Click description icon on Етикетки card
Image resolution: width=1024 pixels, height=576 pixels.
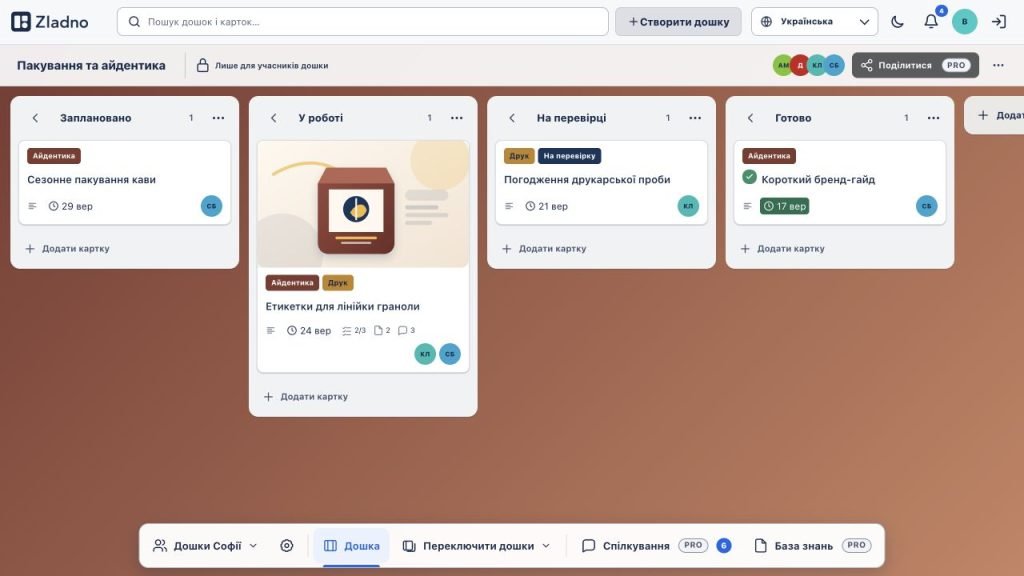pyautogui.click(x=271, y=330)
